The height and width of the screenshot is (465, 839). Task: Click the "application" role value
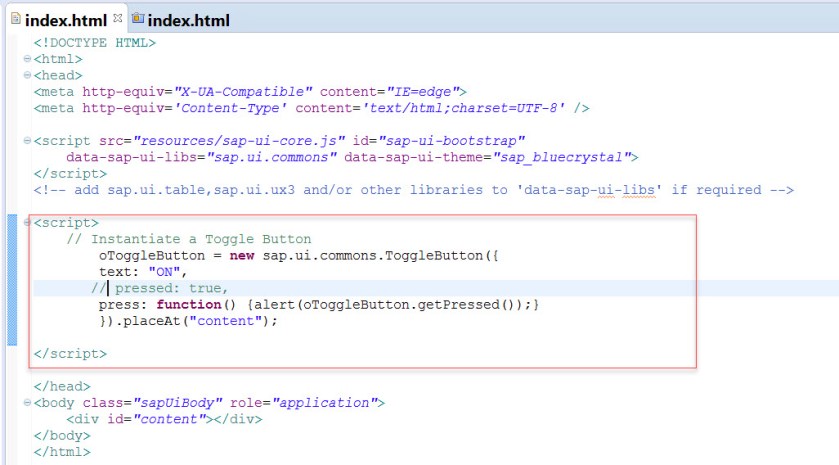click(324, 403)
